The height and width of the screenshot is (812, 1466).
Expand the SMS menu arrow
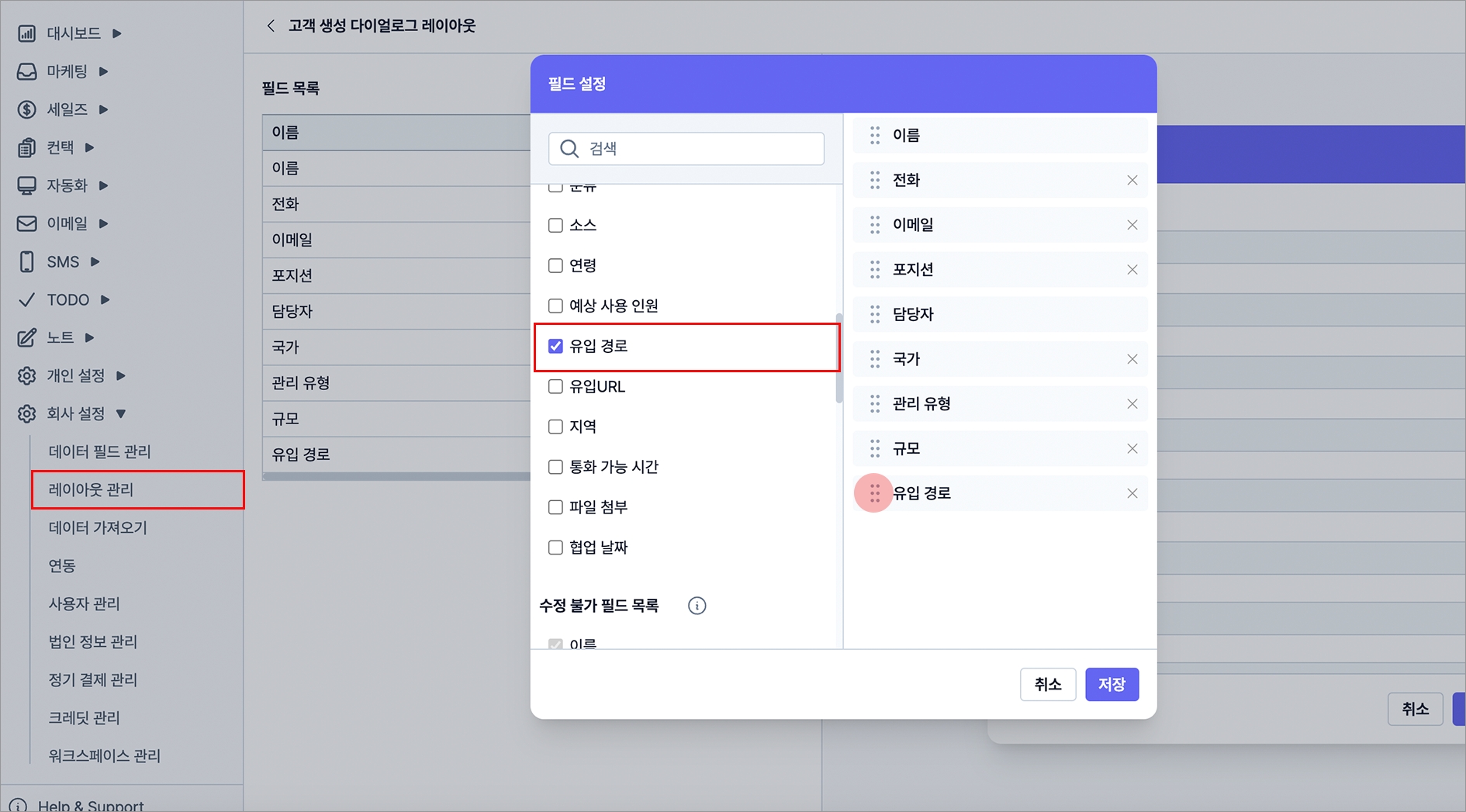click(95, 261)
